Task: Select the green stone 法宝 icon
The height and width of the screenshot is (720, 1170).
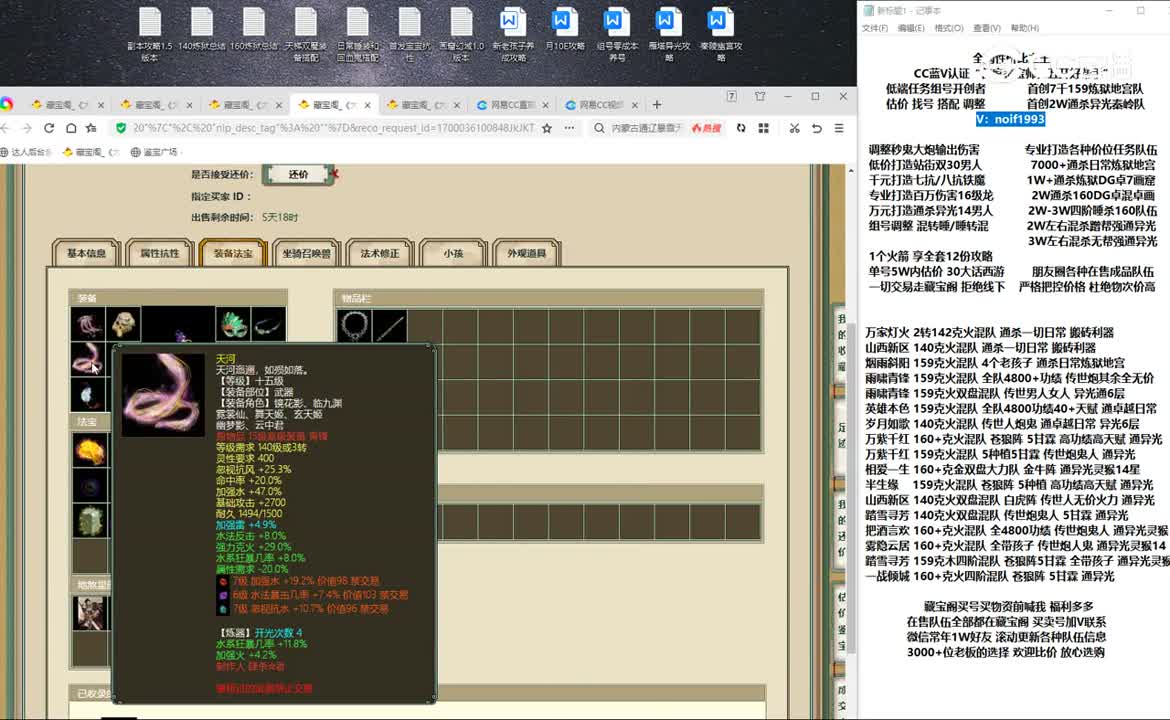Action: tap(90, 522)
